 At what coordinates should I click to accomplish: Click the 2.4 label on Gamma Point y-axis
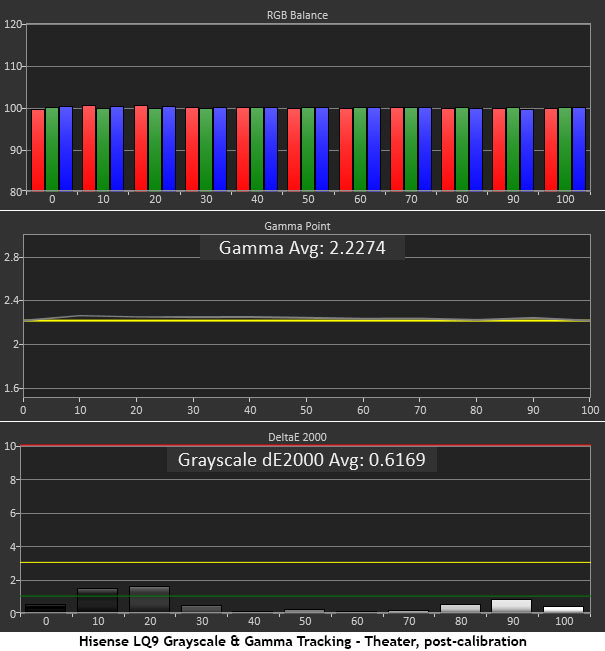point(12,301)
